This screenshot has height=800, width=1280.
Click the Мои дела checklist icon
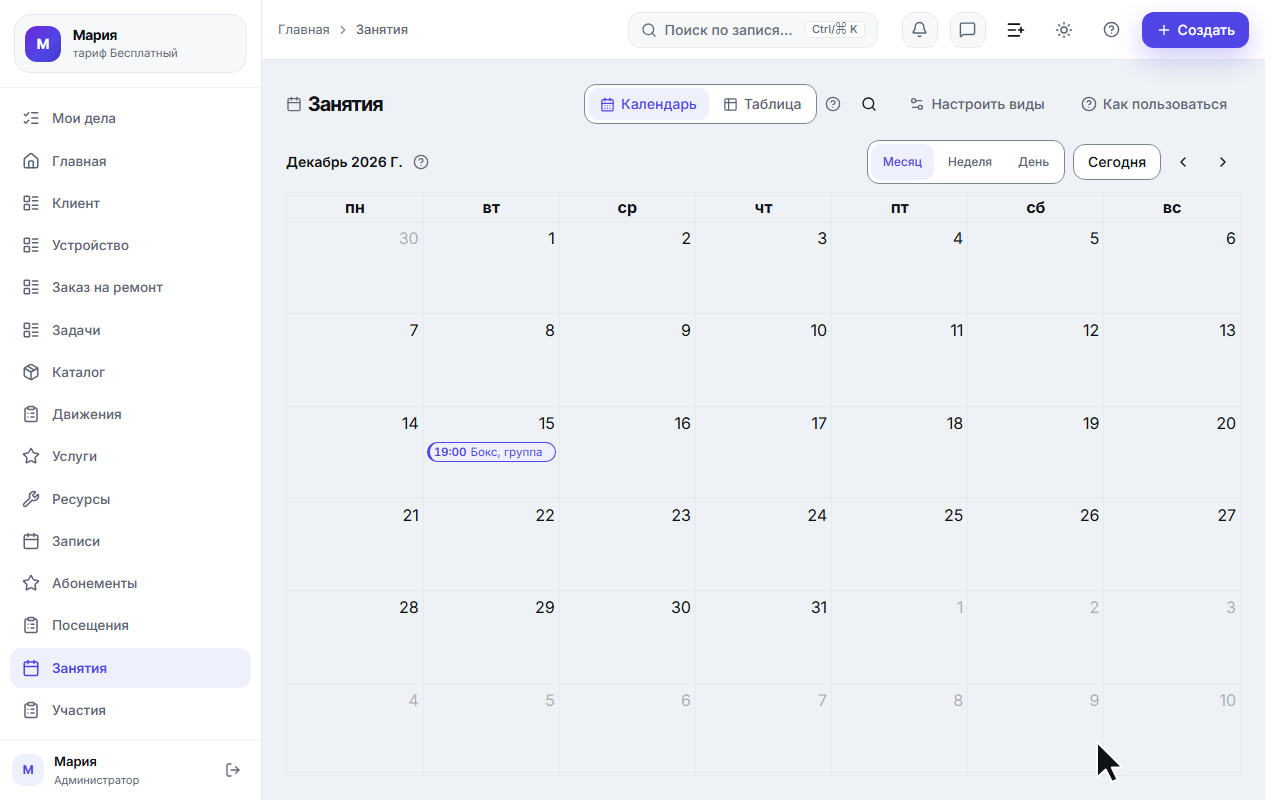[x=31, y=118]
